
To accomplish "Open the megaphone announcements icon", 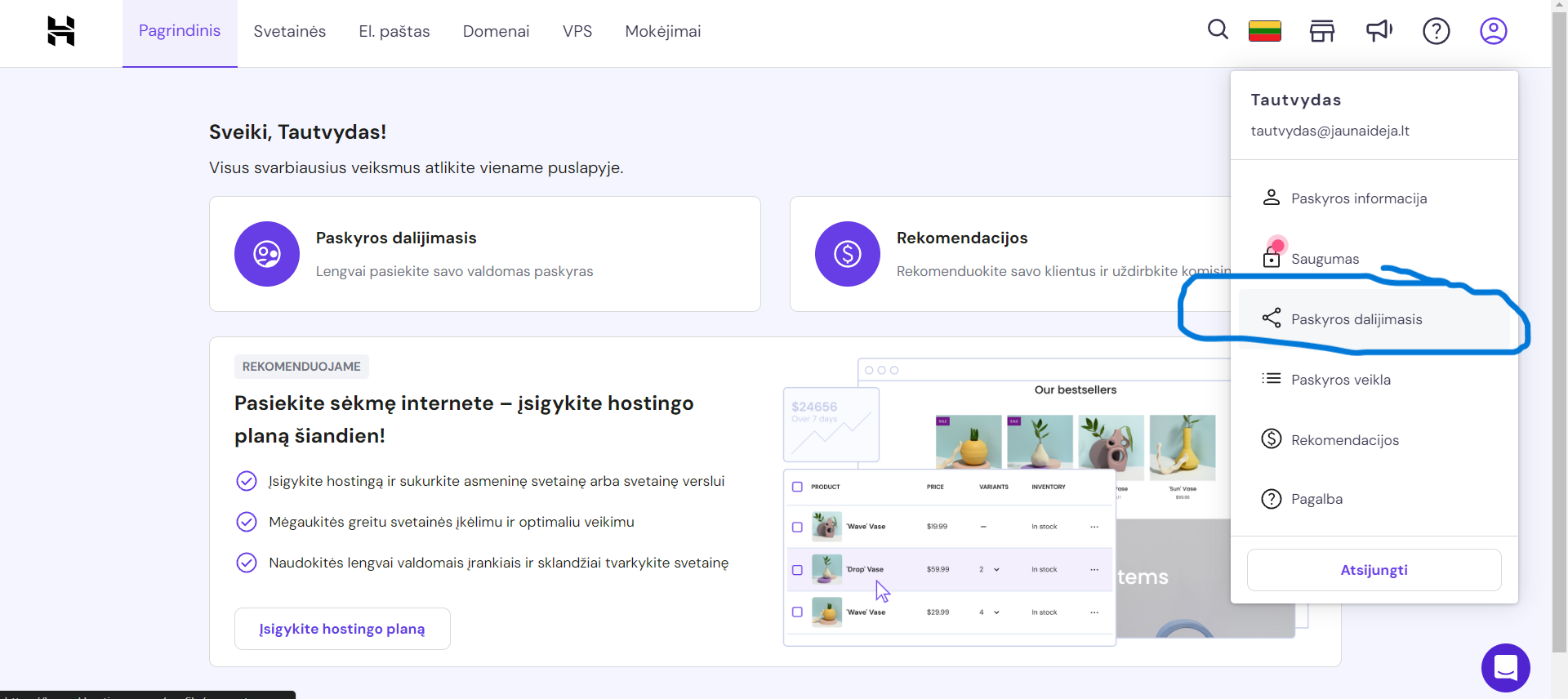I will click(1379, 31).
